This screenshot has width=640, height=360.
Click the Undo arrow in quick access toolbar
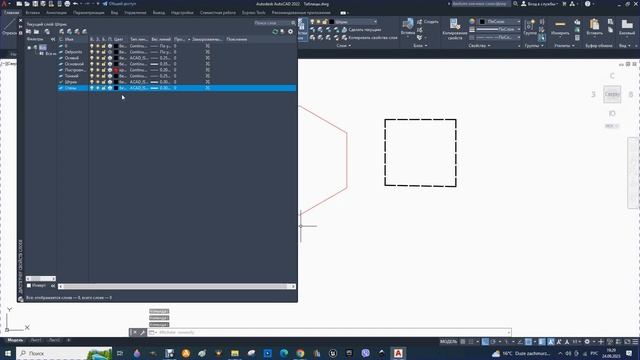[76, 4]
